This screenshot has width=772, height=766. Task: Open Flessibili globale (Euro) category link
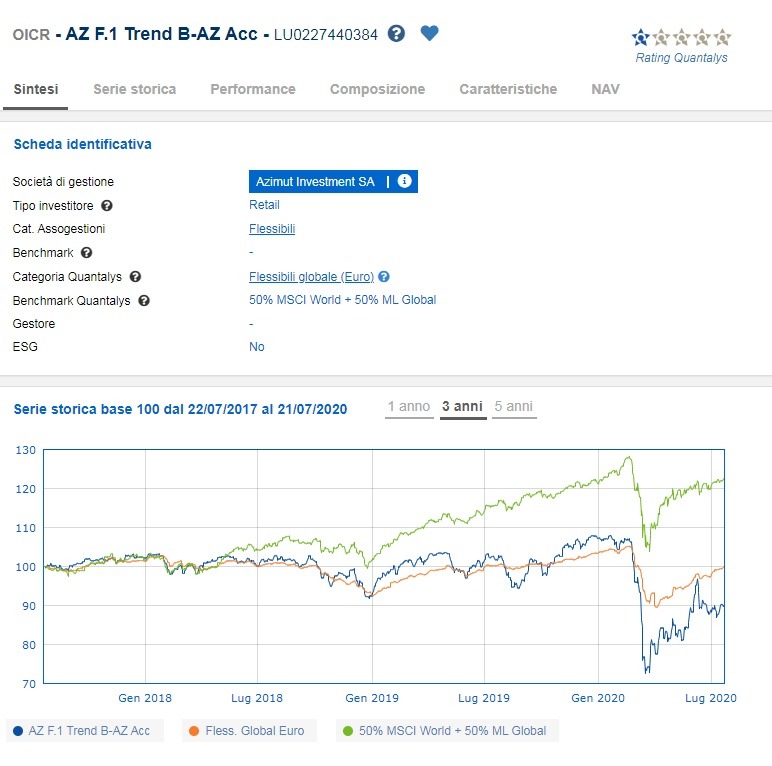tap(311, 277)
